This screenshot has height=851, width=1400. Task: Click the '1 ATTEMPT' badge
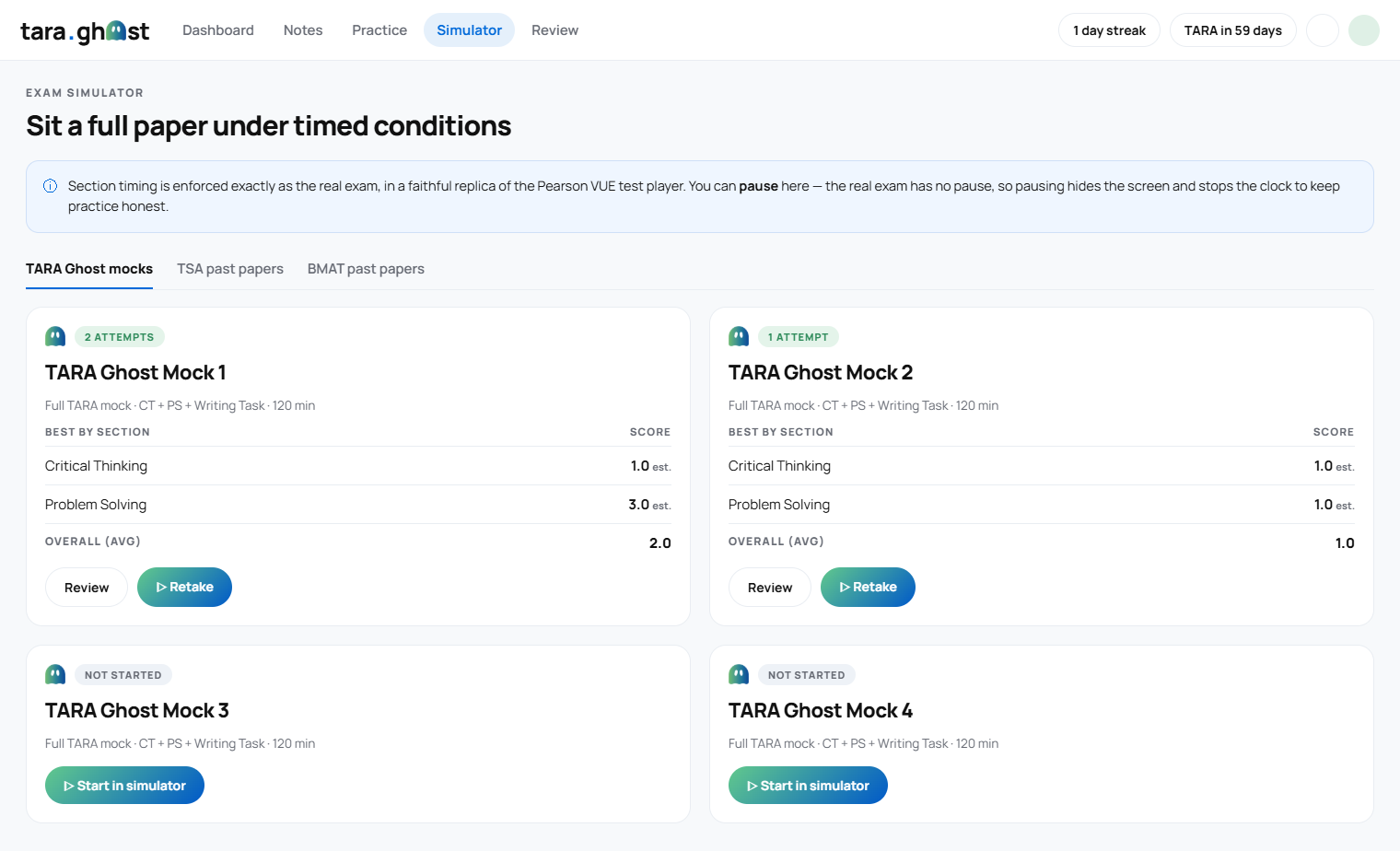click(799, 337)
